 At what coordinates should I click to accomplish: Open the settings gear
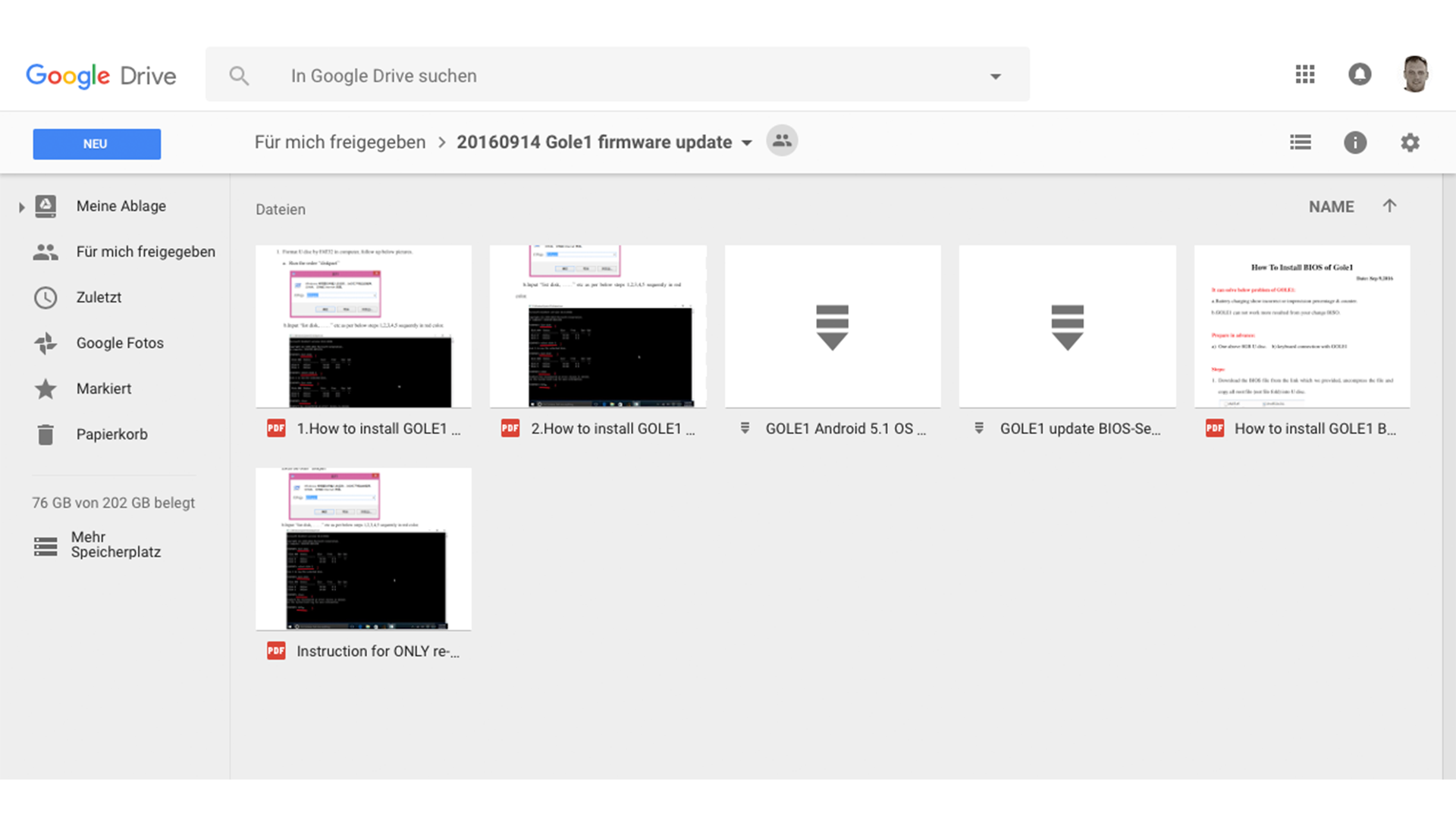1410,143
